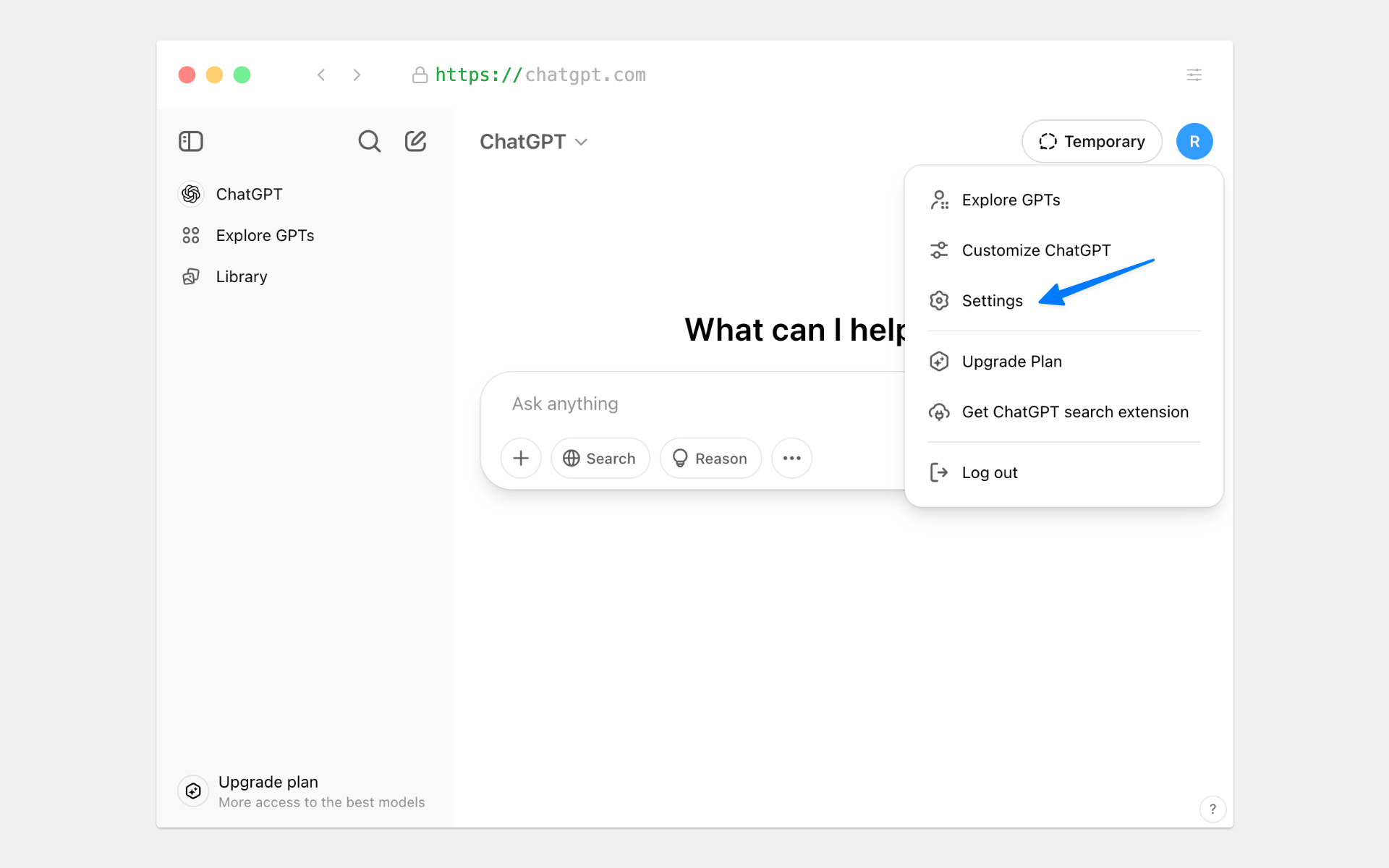Click the blue R profile avatar
Screen dimensions: 1389x868
tap(1194, 141)
